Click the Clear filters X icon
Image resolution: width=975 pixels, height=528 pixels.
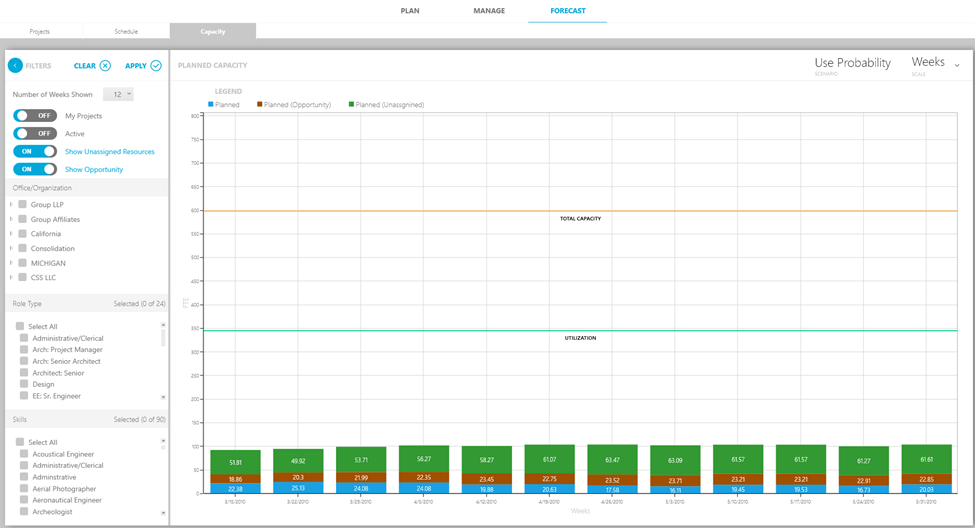point(105,66)
